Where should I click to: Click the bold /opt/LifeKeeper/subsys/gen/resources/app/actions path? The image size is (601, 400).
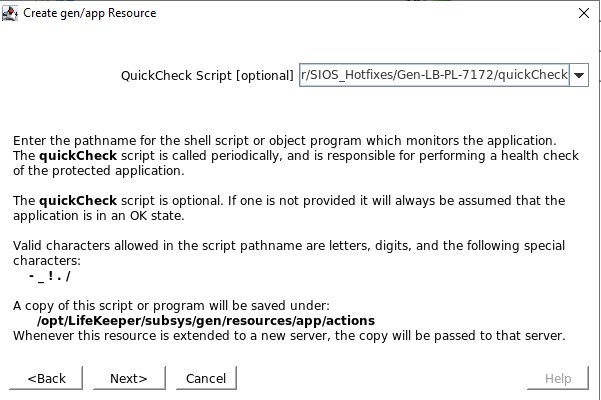point(206,320)
